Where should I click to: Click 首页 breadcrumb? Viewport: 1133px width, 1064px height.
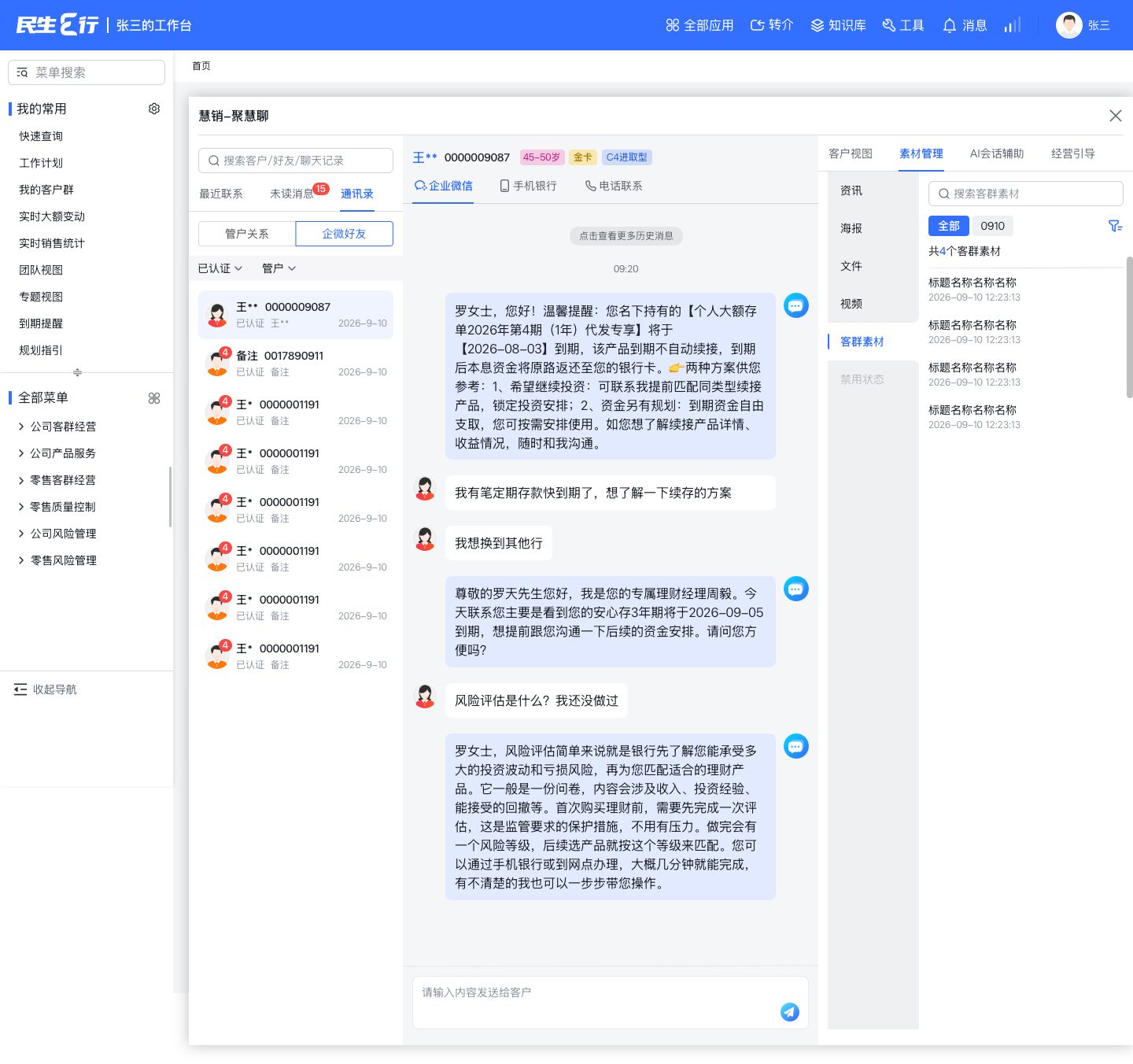pos(201,66)
